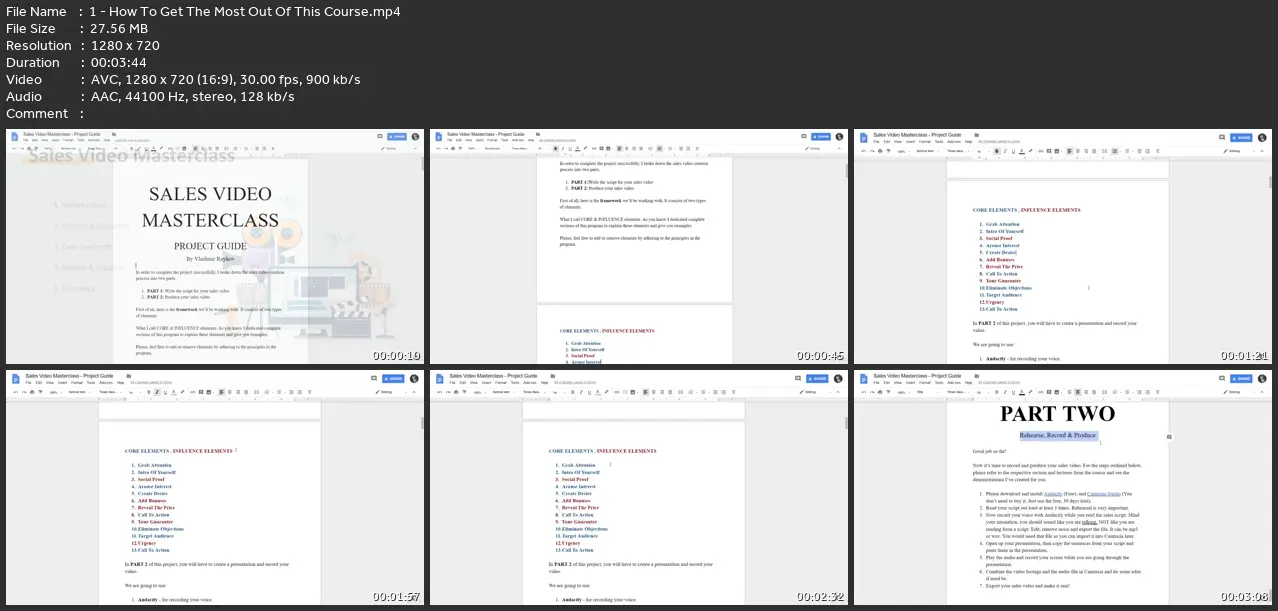Open the thumbnail stamped 00:03:08
Viewport: 1278px width, 611px height.
1062,487
